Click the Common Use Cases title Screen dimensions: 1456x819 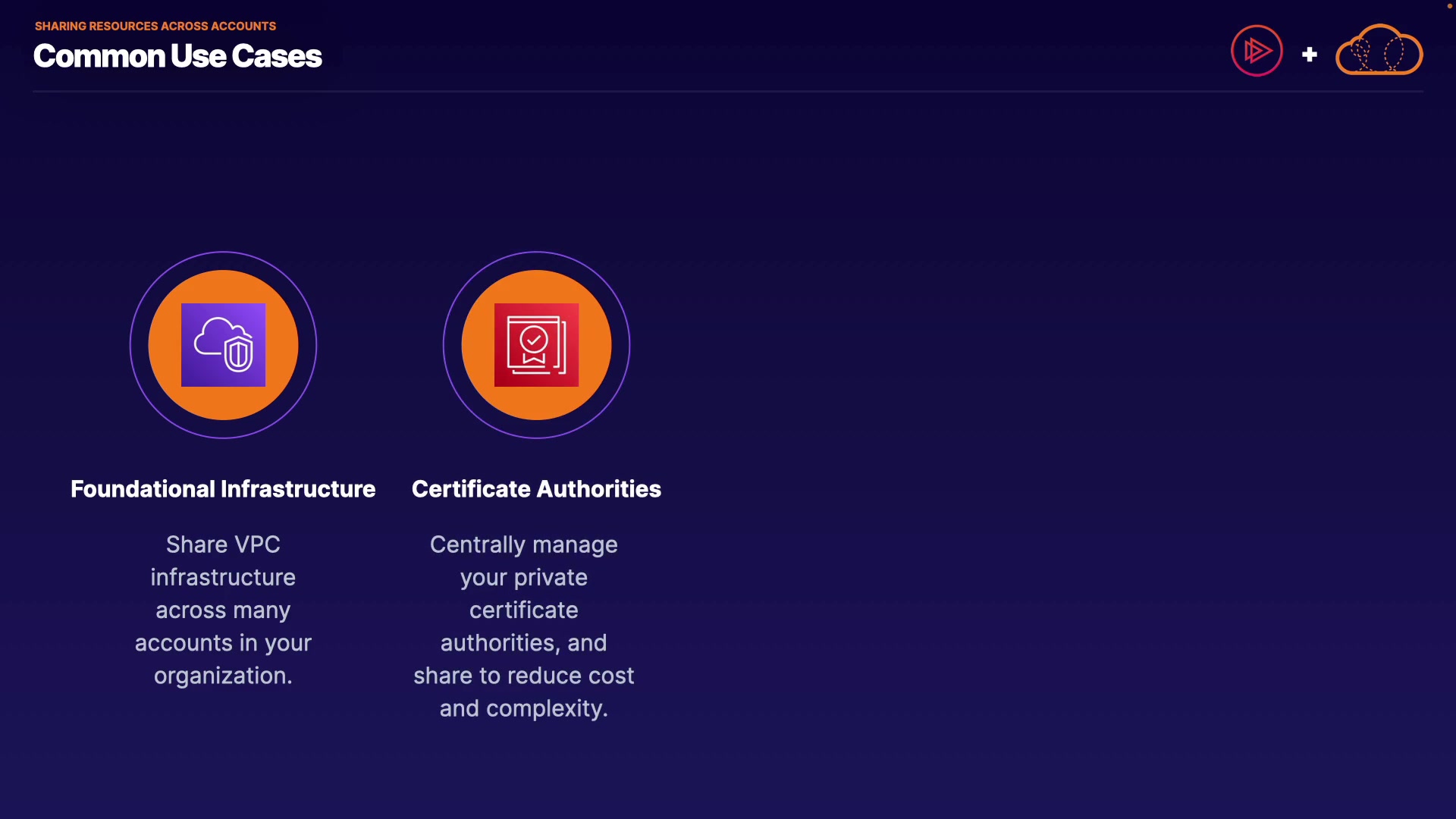click(x=177, y=56)
